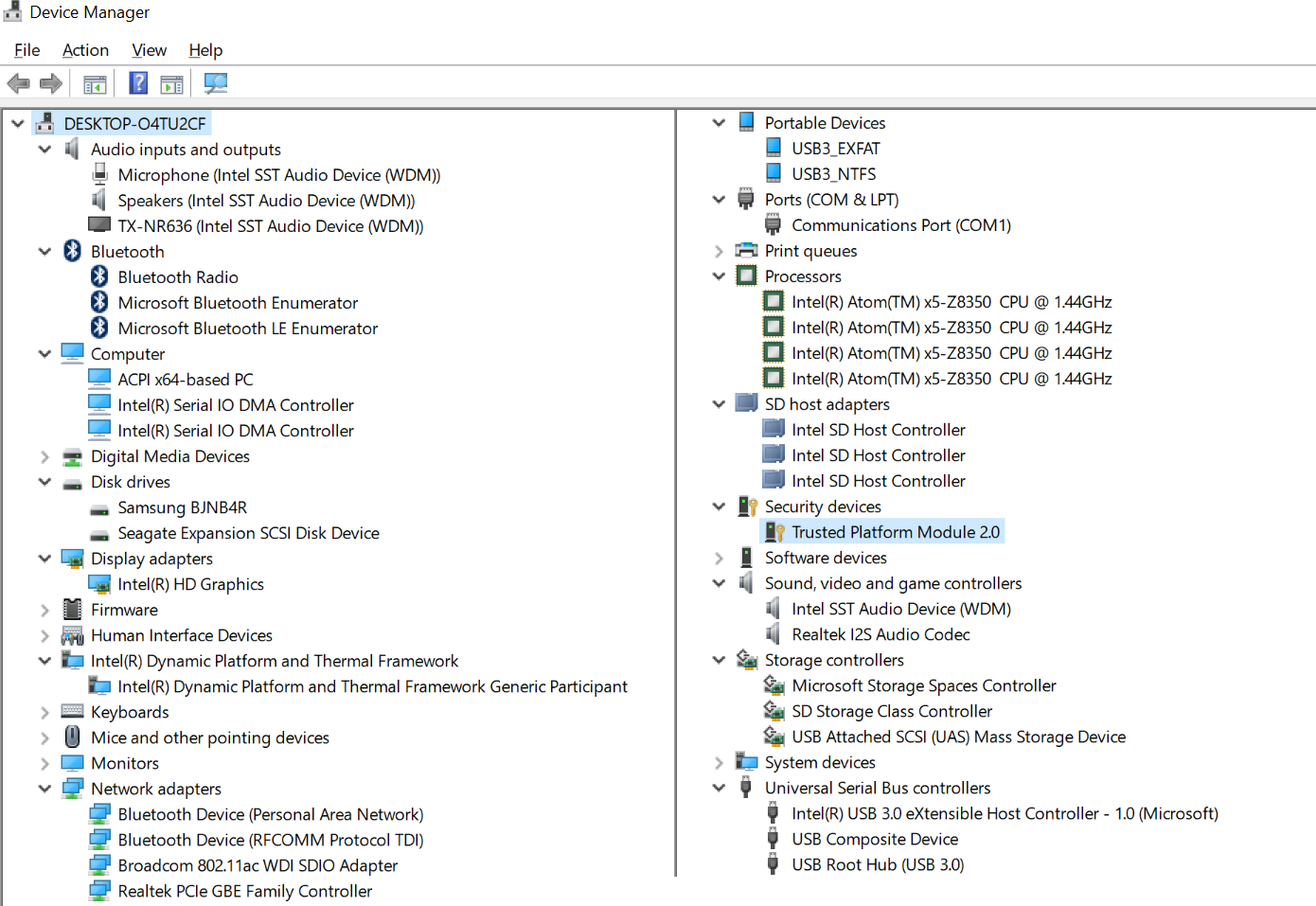
Task: Select Bluetooth Device (RFCOMM Protocol TDI)
Action: [271, 840]
